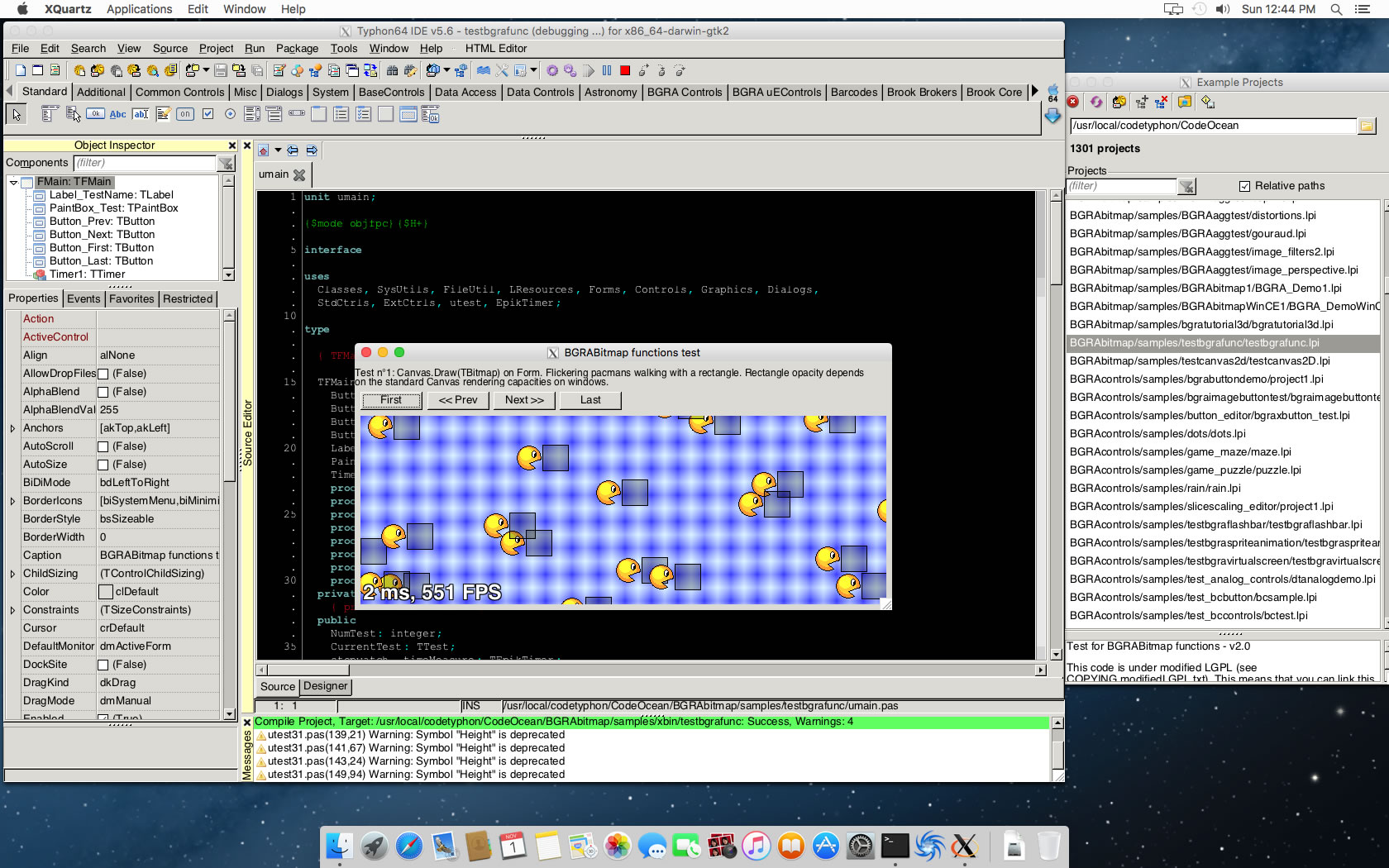Click the source editor horizontal scrollbar

tap(652, 670)
